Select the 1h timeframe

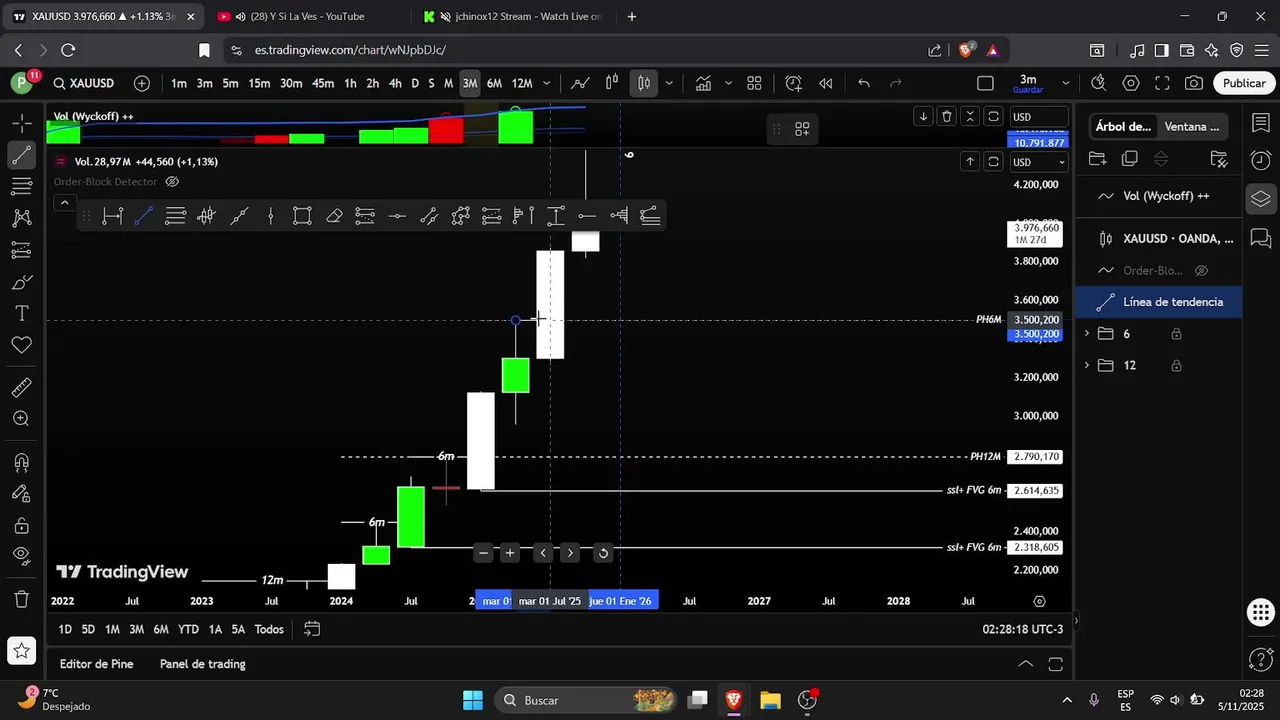pos(350,83)
